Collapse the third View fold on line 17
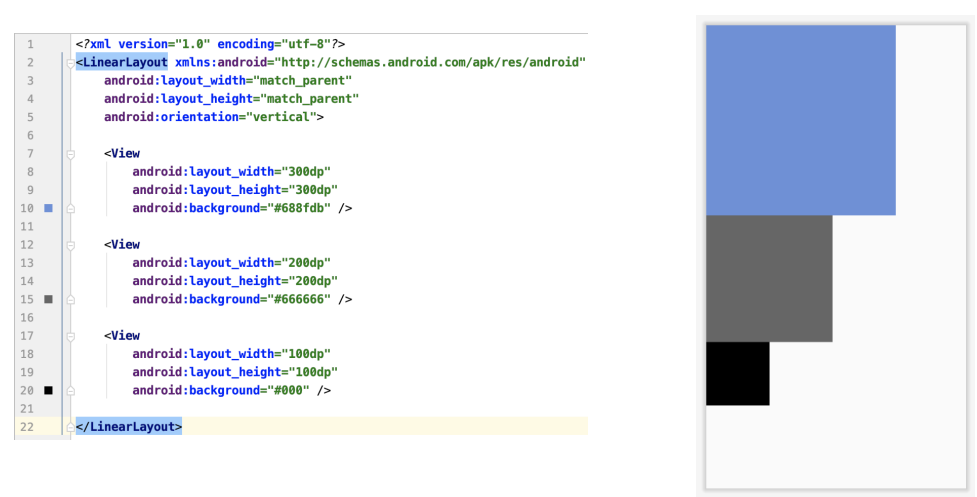The width and height of the screenshot is (977, 497). tap(70, 336)
